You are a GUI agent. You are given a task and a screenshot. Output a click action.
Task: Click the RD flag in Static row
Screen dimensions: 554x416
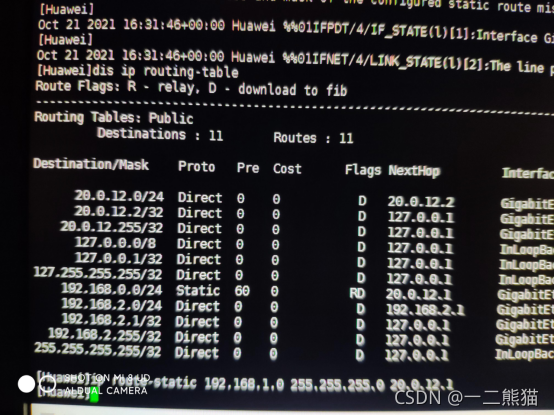point(357,293)
